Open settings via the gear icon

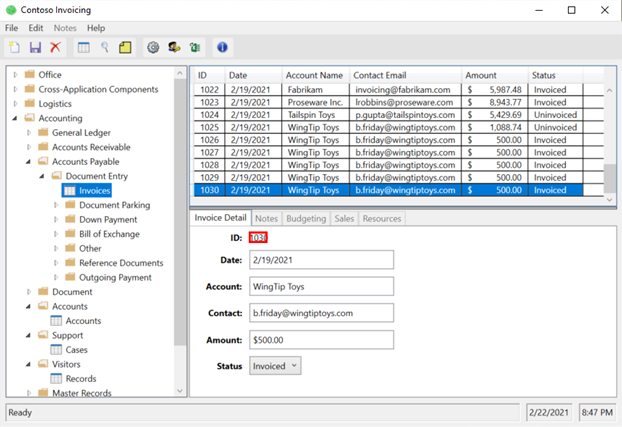coord(153,47)
